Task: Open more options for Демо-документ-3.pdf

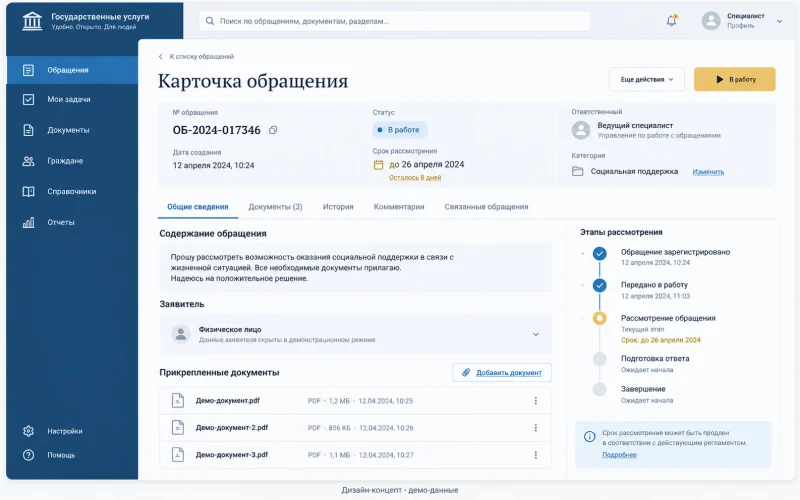Action: point(536,455)
